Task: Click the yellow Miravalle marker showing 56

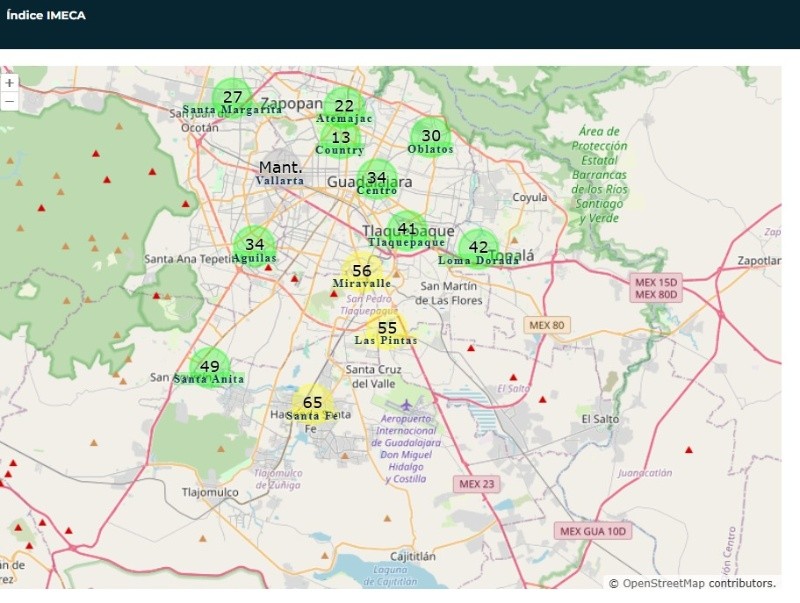Action: [362, 272]
